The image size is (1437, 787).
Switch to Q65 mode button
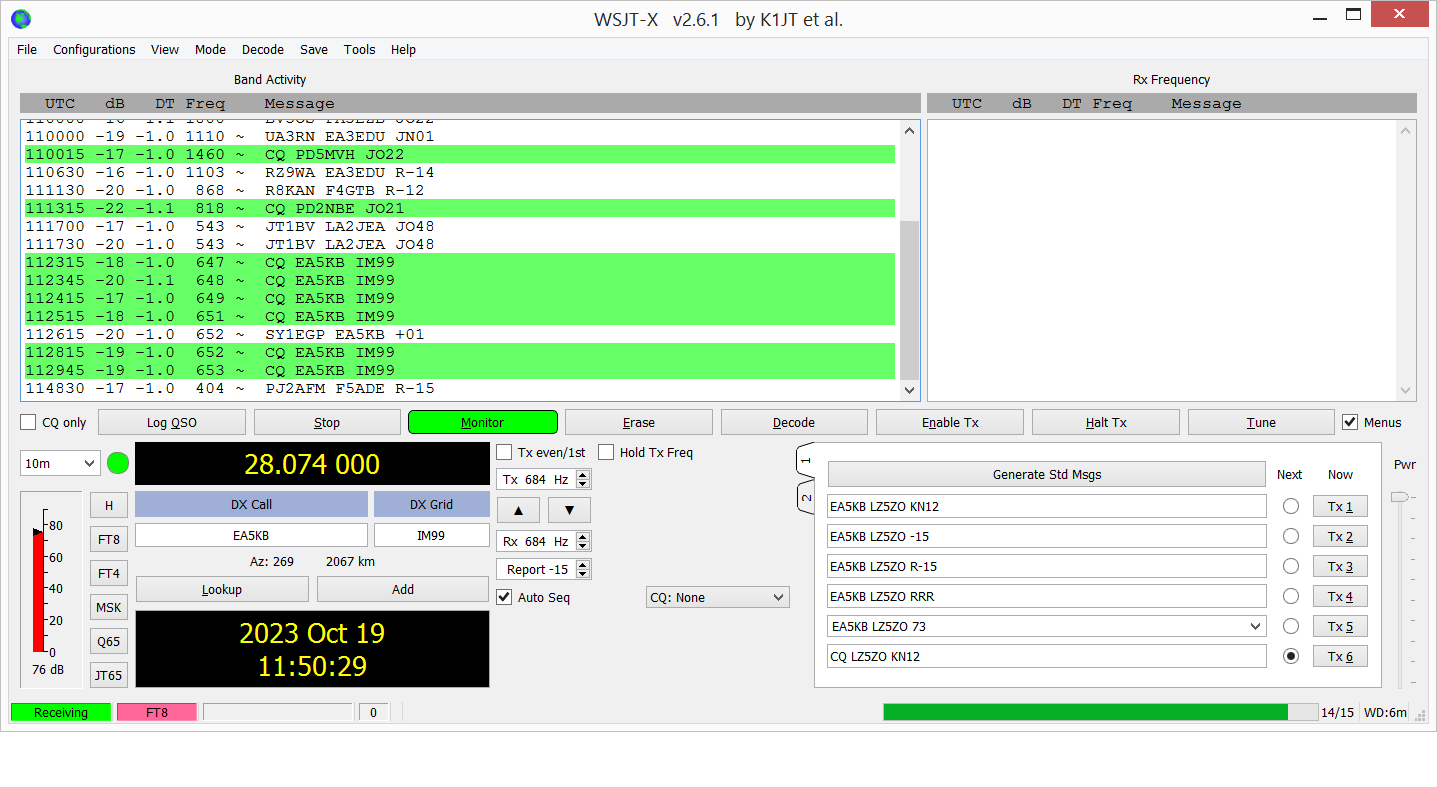click(108, 642)
